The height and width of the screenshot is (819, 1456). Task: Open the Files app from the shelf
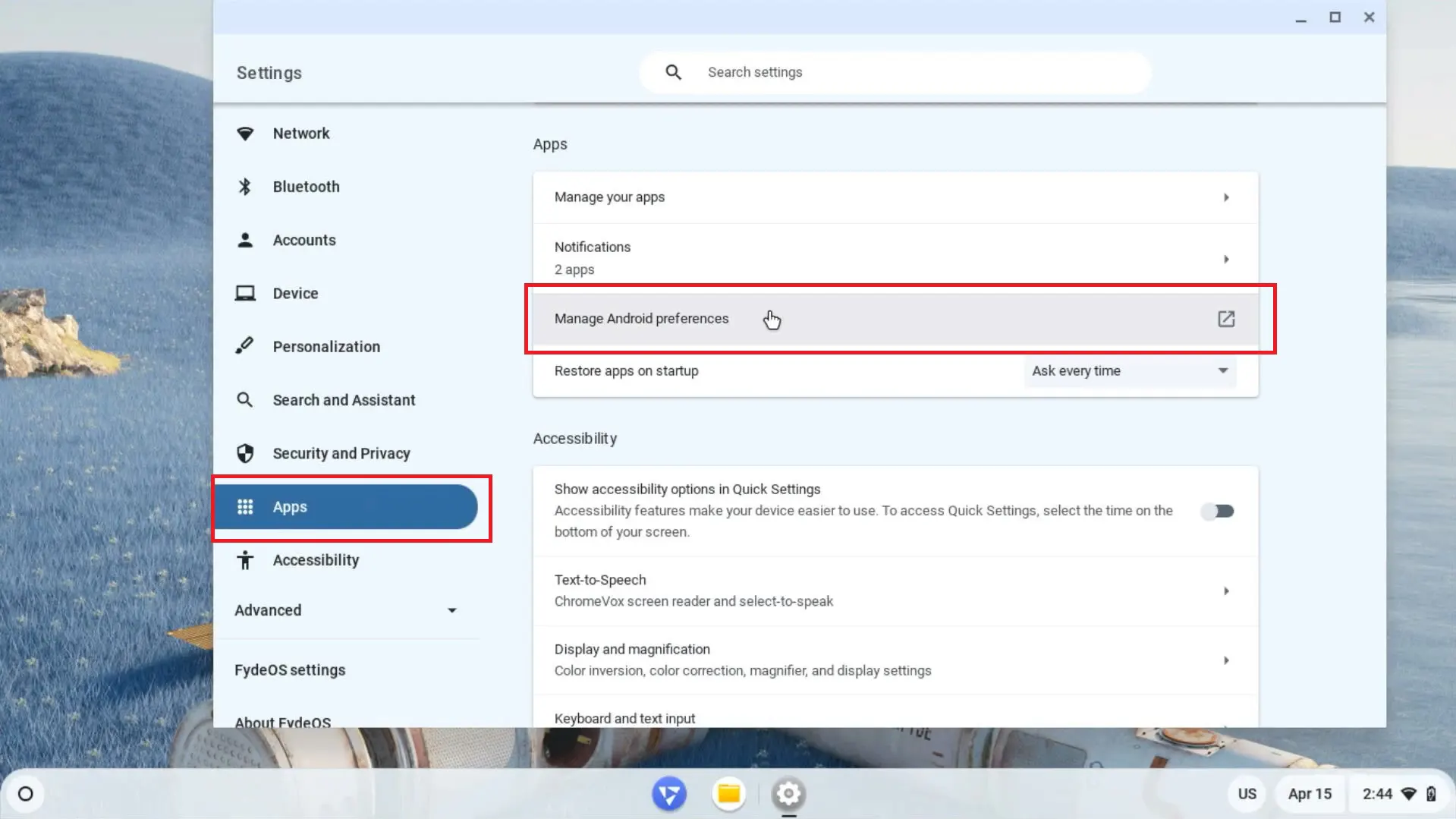tap(728, 793)
